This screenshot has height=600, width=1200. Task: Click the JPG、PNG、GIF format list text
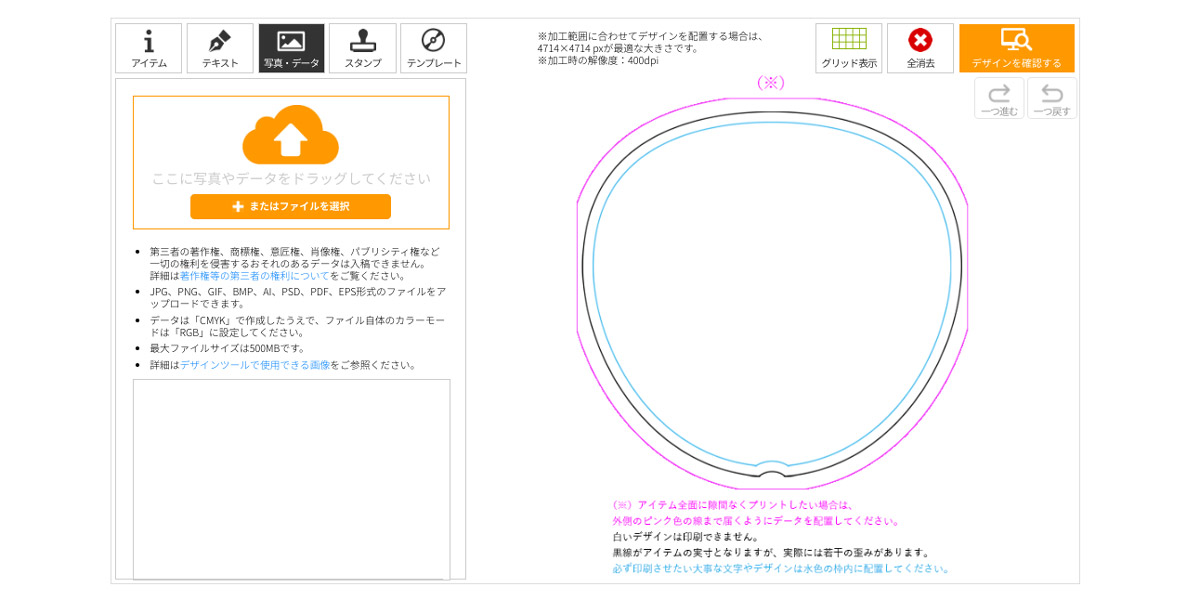[298, 297]
